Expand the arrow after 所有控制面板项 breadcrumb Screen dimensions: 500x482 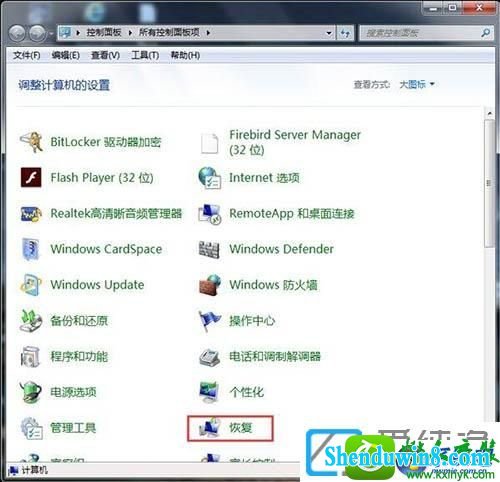pos(208,33)
